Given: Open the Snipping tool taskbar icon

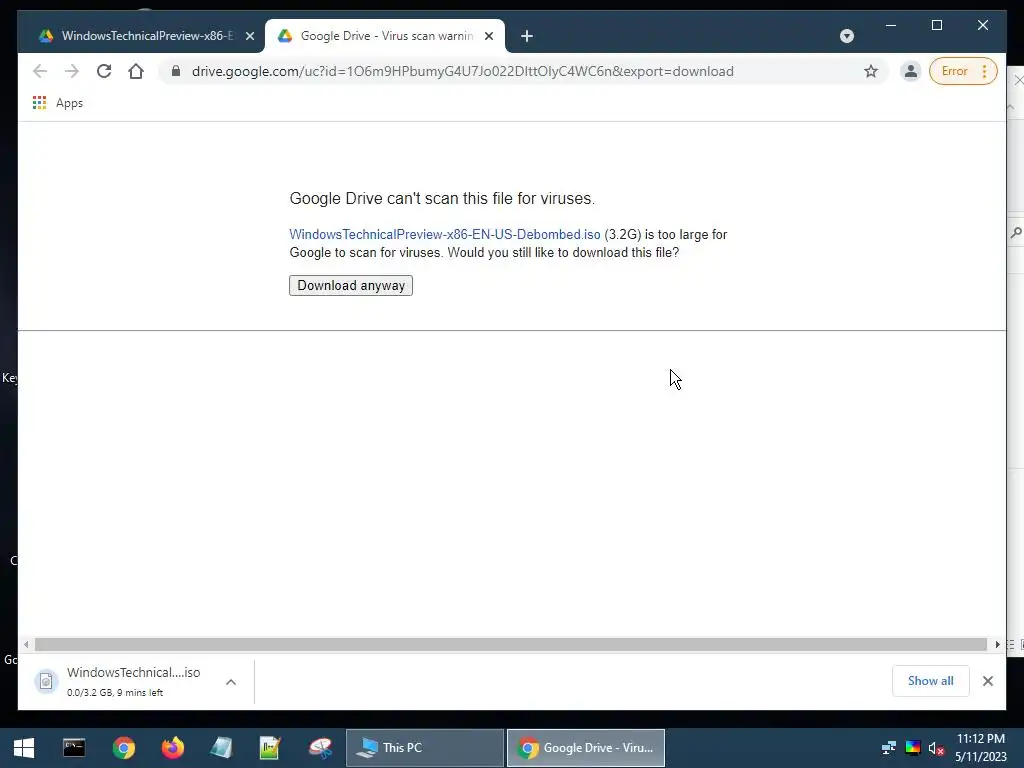Looking at the screenshot, I should [320, 748].
